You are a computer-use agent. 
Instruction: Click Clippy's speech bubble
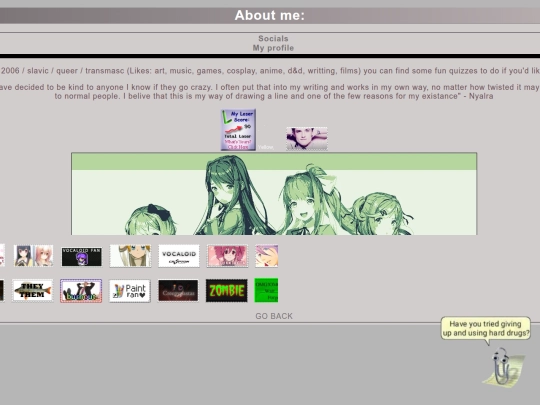pos(486,329)
